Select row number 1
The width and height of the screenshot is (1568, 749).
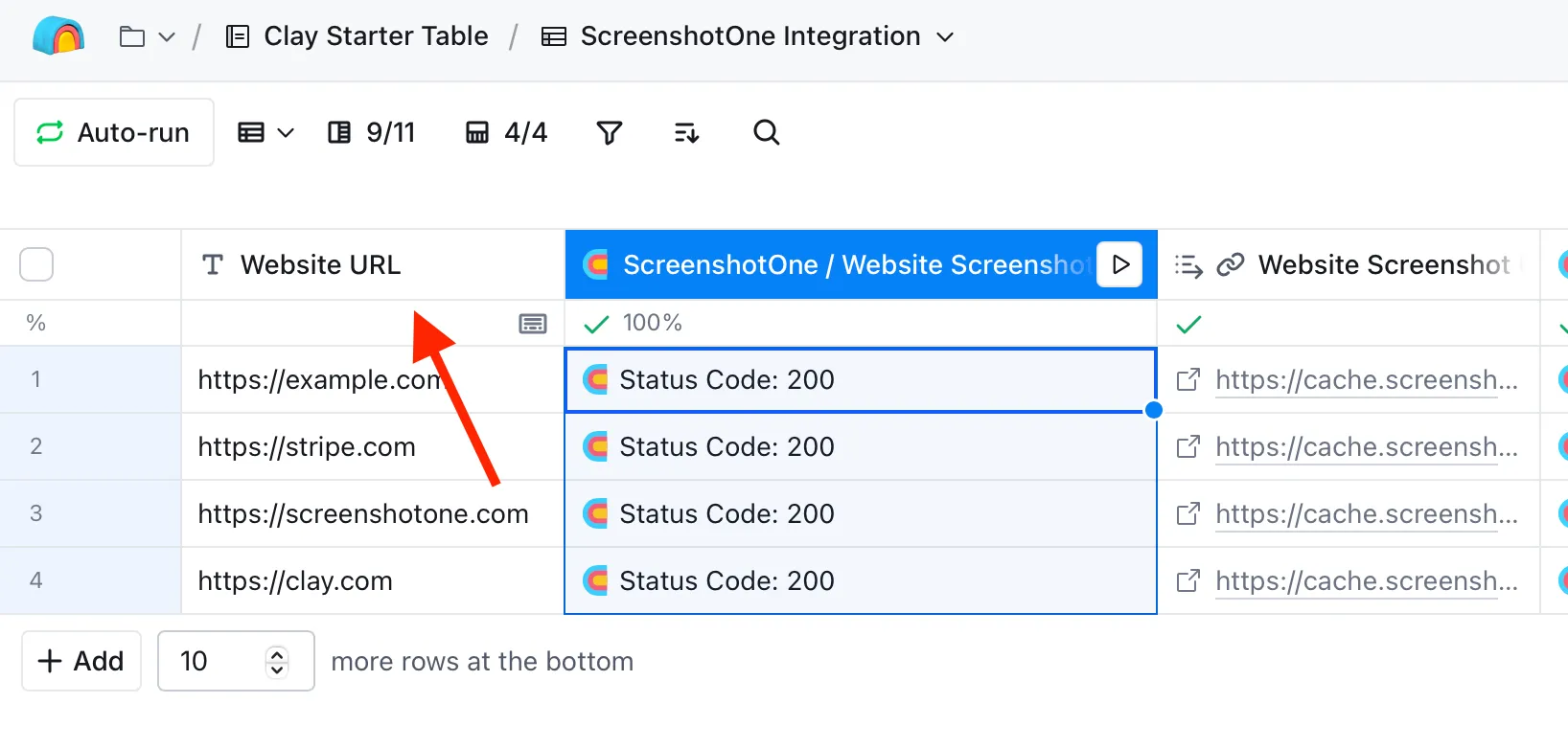35,379
